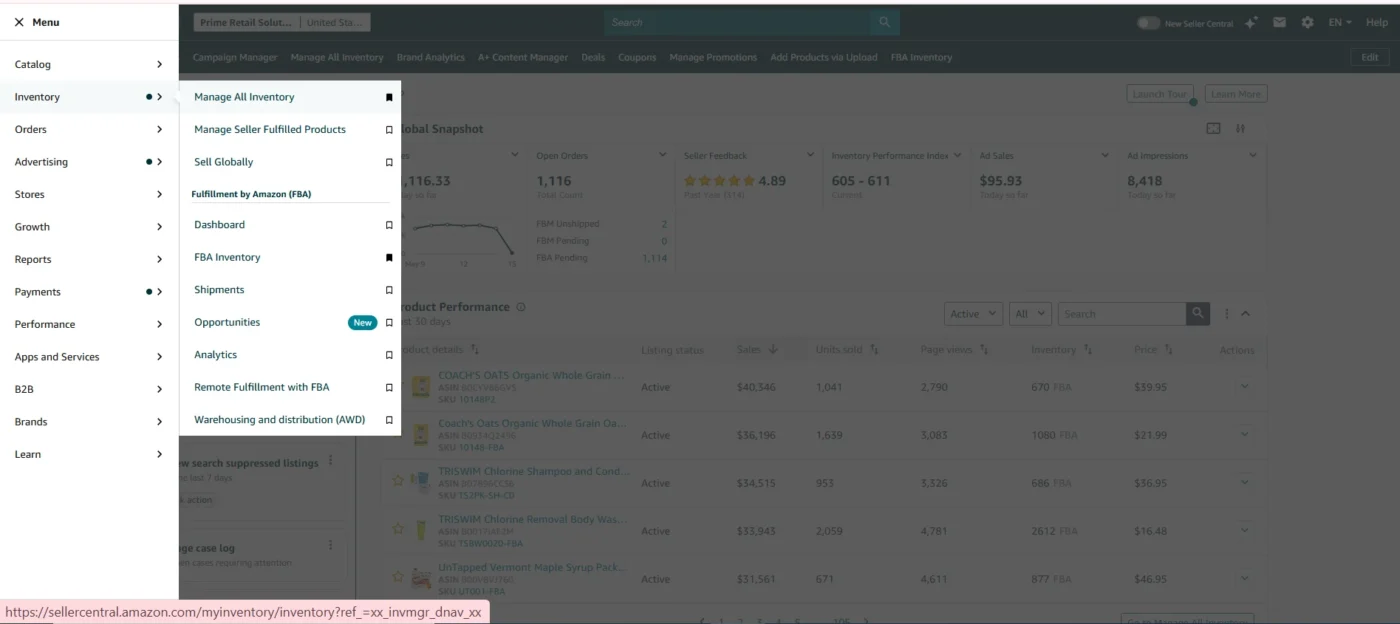1400x624 pixels.
Task: Click the Global Snapshot expand view icon
Action: coord(1213,129)
